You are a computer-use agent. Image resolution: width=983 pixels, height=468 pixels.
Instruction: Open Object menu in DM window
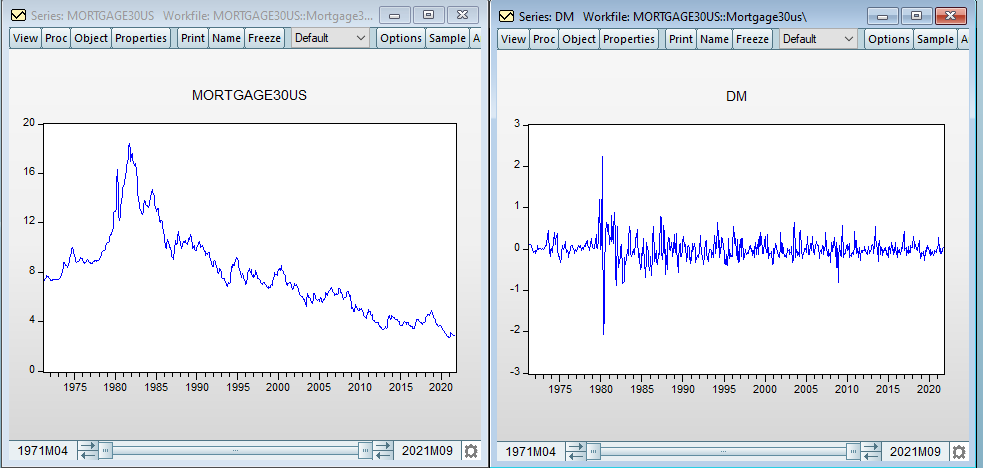coord(579,39)
